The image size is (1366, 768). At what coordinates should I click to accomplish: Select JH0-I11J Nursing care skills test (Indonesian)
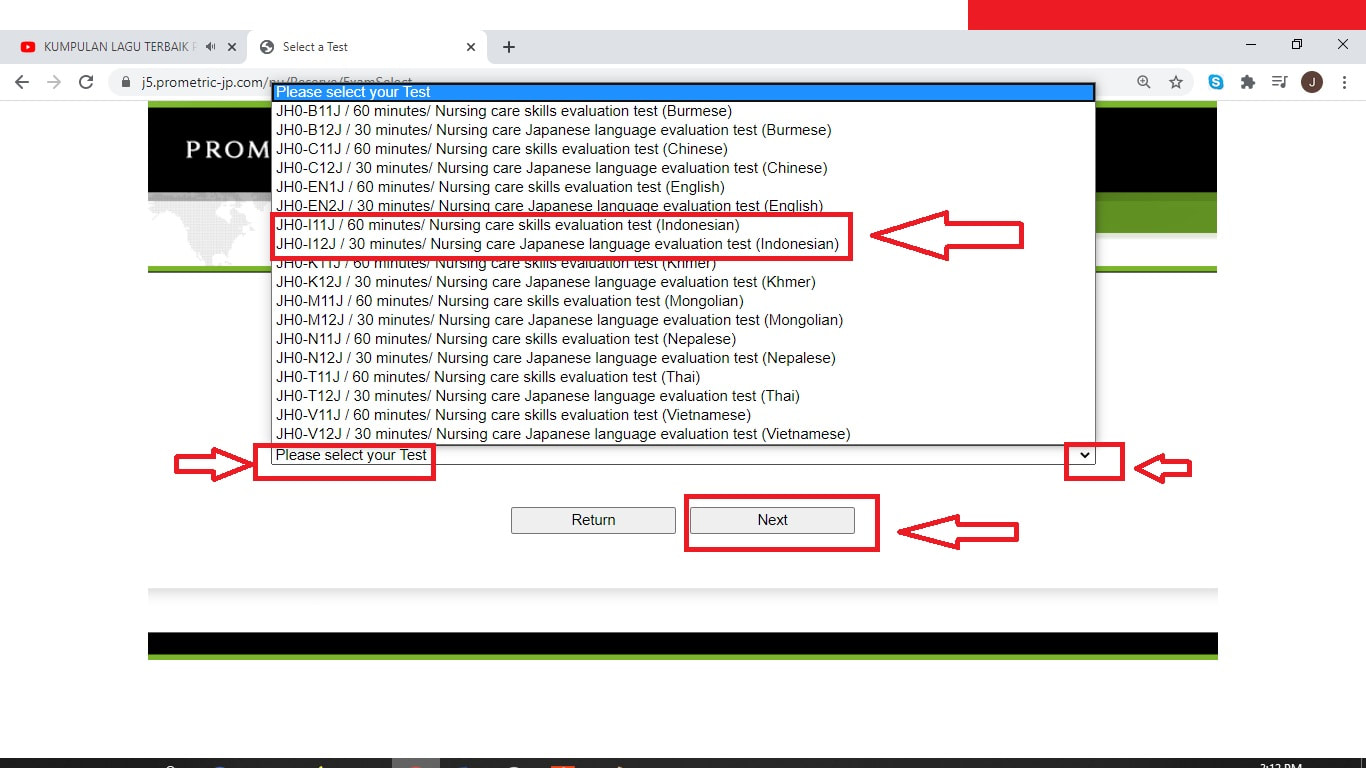click(x=684, y=225)
